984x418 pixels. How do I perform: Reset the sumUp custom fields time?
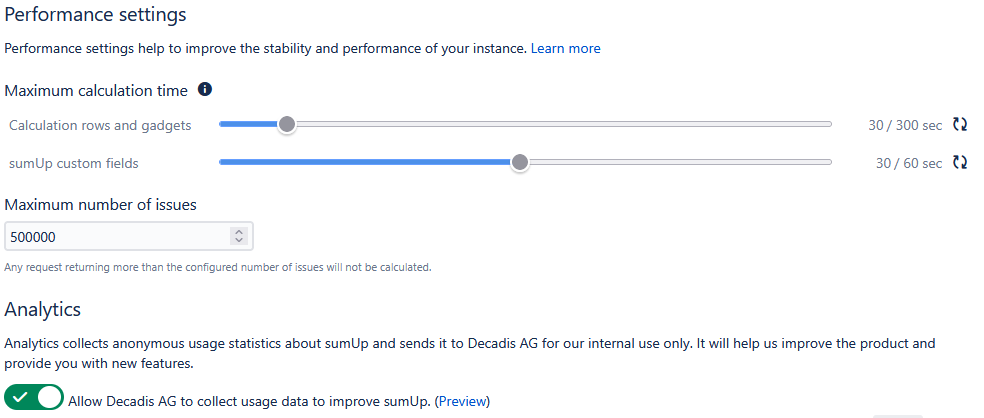click(x=960, y=162)
